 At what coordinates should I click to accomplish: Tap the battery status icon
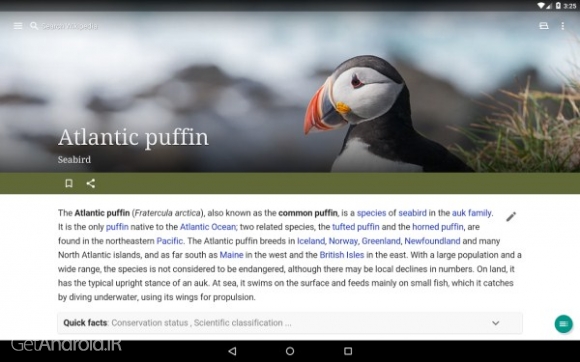point(558,6)
